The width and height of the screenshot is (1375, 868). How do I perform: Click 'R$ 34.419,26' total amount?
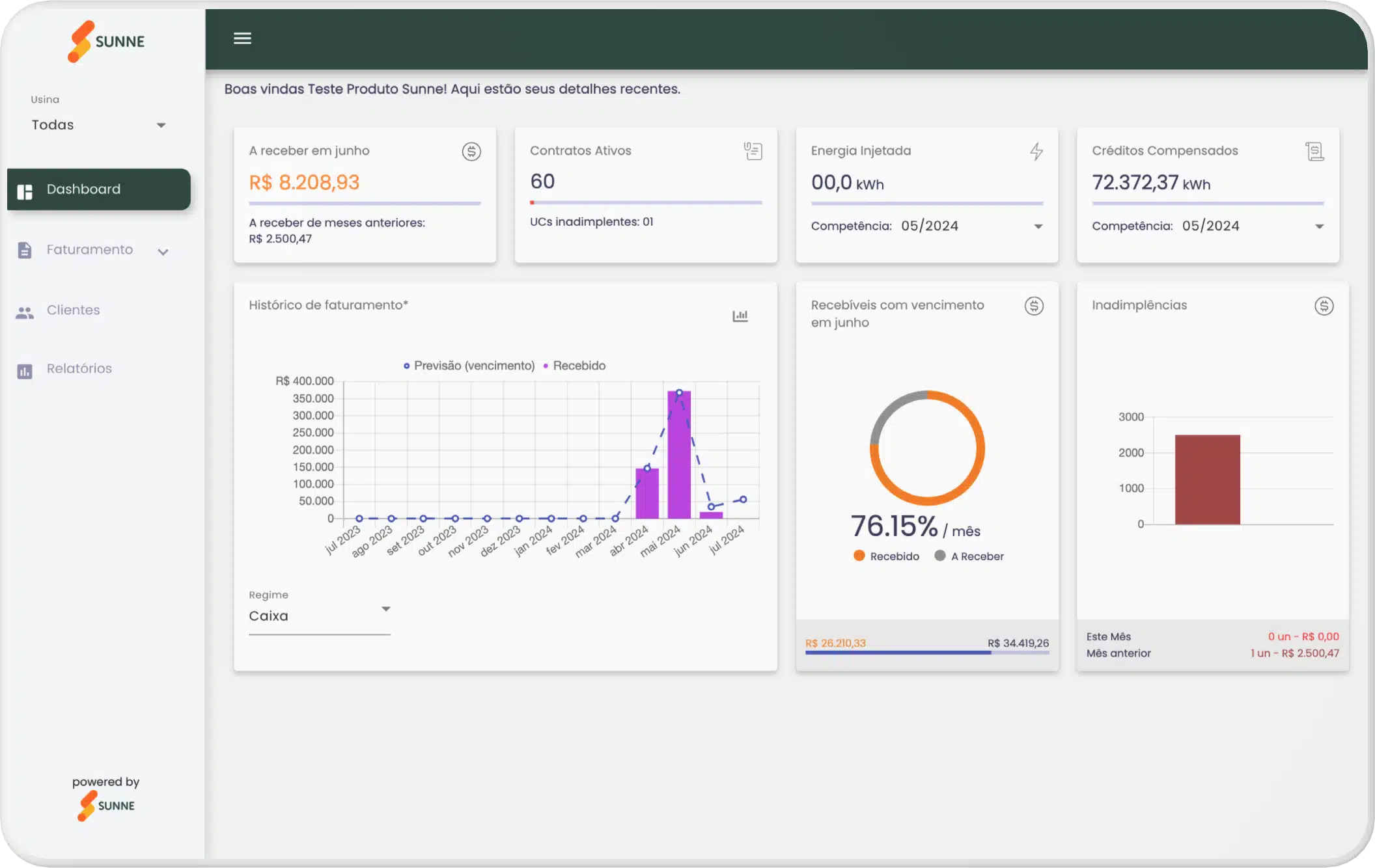(x=1018, y=643)
